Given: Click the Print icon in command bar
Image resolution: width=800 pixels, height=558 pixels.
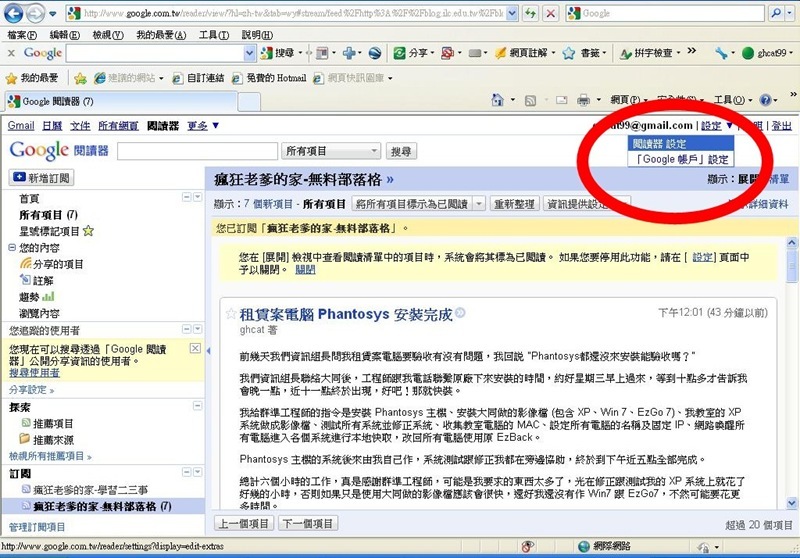Looking at the screenshot, I should [x=583, y=100].
